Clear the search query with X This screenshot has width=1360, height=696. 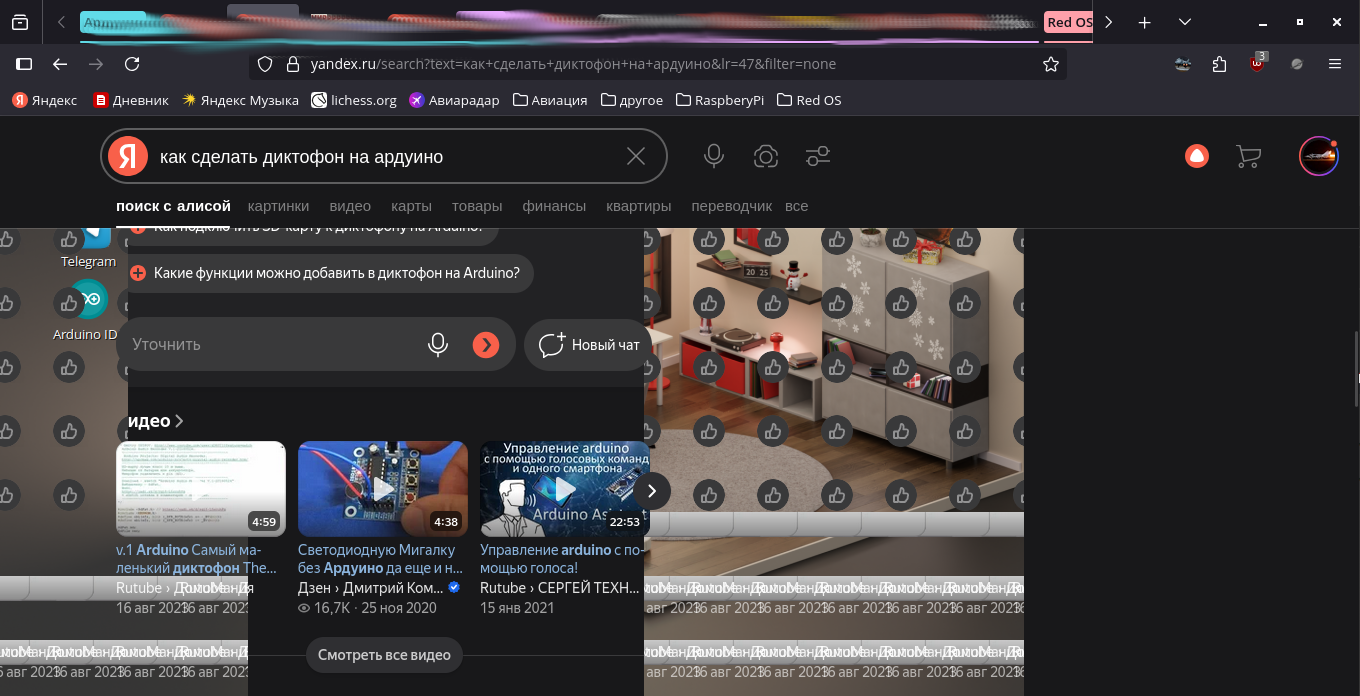click(636, 156)
